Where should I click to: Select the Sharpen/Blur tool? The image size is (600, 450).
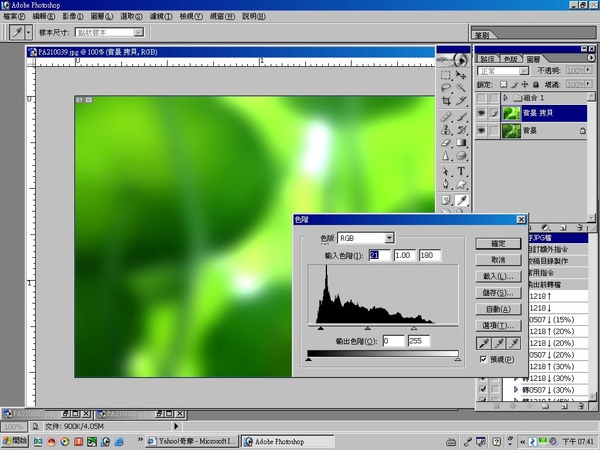(x=446, y=156)
